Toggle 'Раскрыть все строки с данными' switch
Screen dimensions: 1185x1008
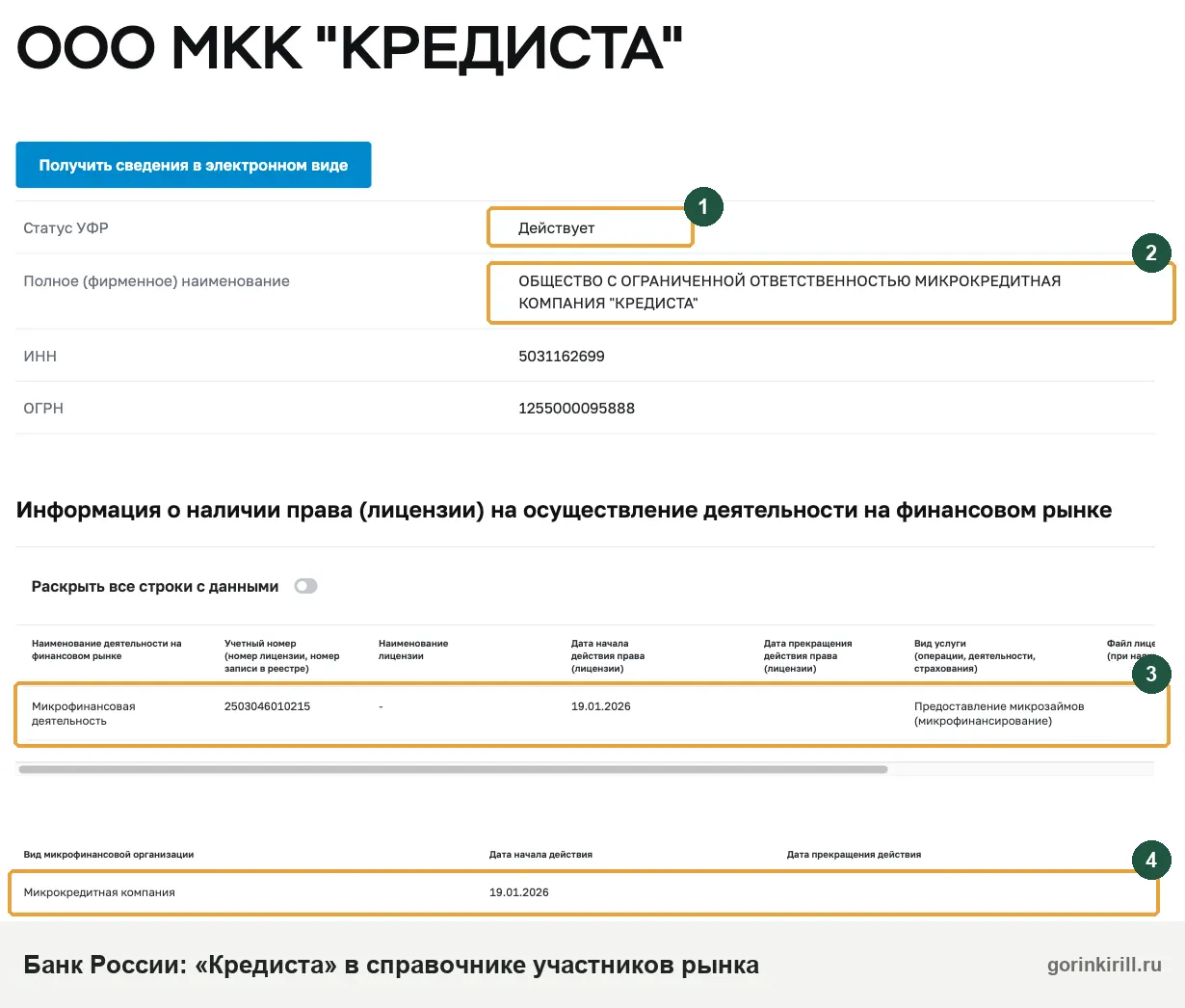(x=305, y=586)
